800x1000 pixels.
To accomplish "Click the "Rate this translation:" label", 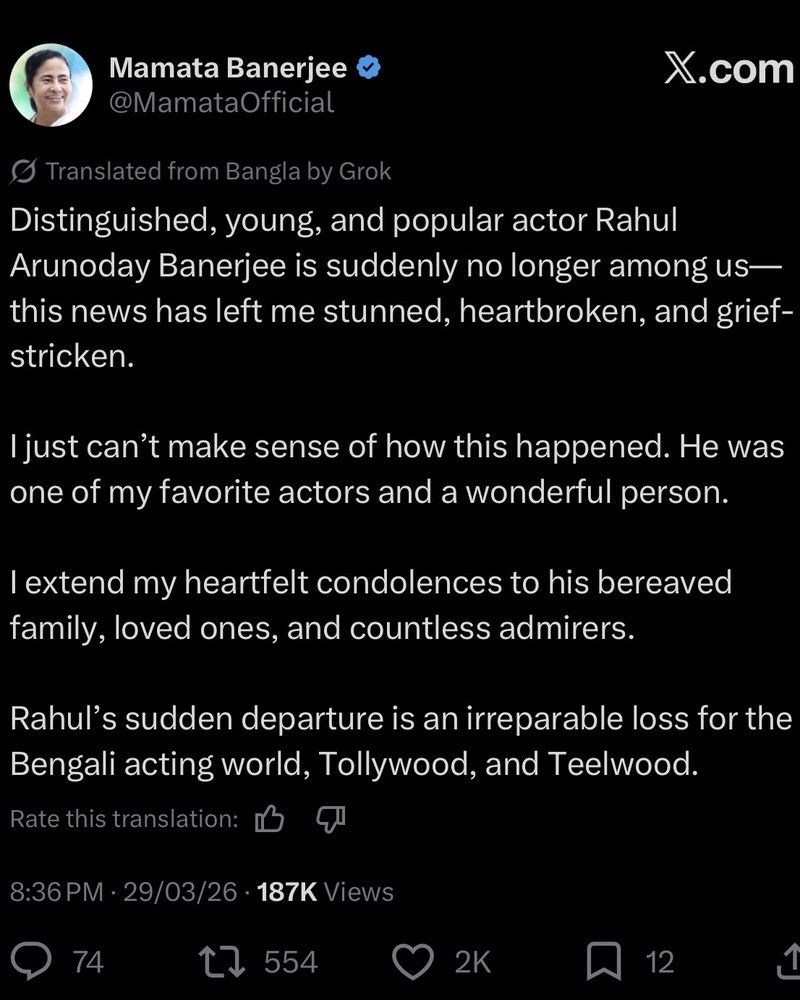I will click(124, 819).
